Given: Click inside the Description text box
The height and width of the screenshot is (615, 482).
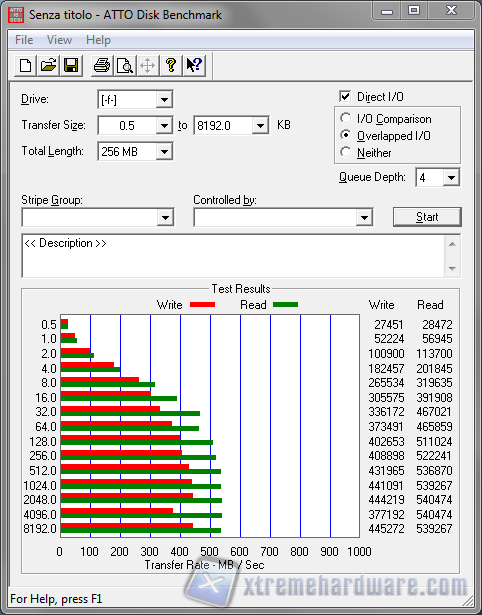Looking at the screenshot, I should point(234,256).
